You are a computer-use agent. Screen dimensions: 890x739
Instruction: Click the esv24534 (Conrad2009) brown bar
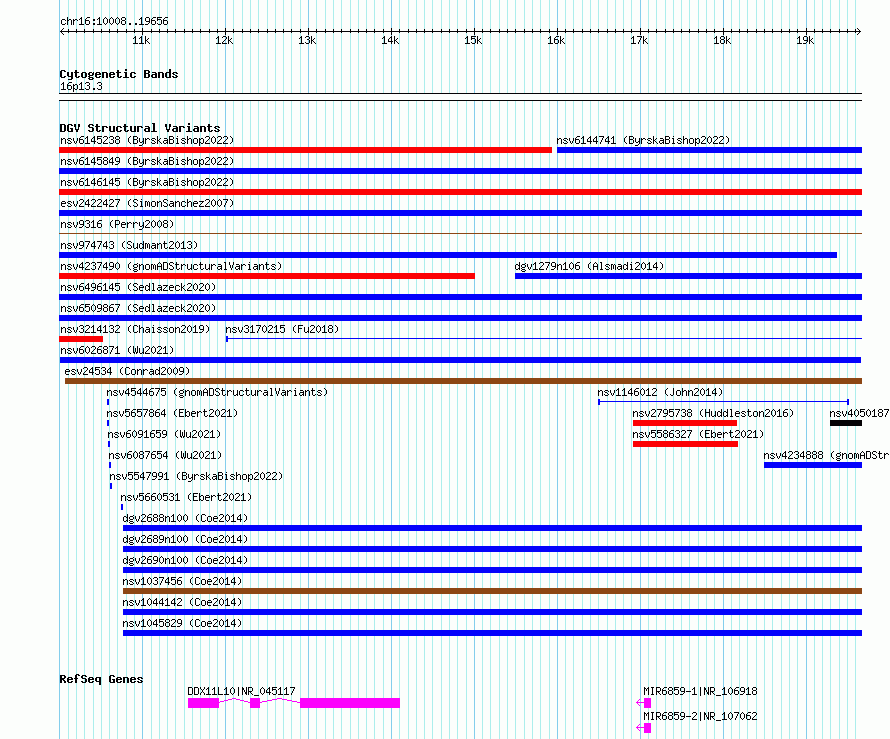click(463, 381)
